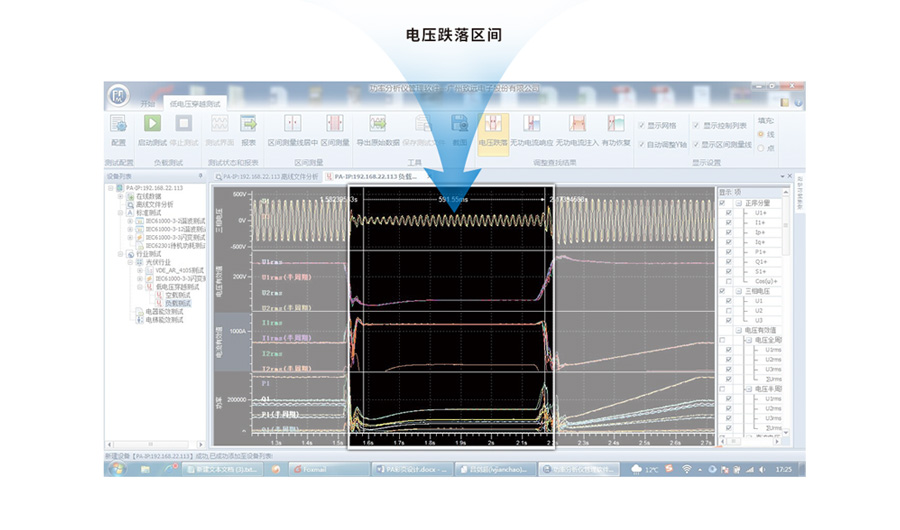Toggle the 自动调整Y轴 checkbox
Screen dimensions: 900x530
point(642,144)
